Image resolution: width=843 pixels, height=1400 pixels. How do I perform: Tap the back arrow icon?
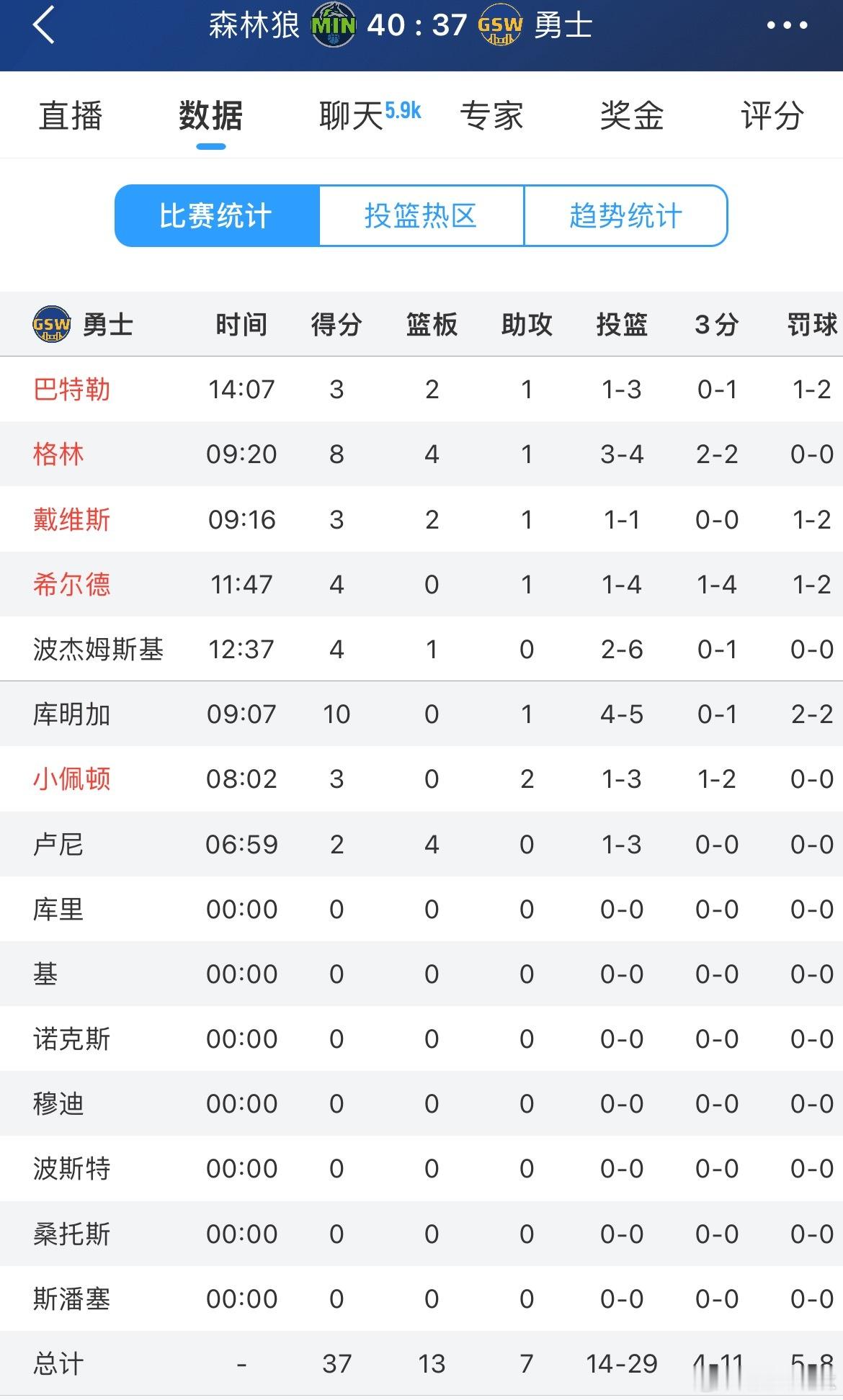[x=44, y=25]
